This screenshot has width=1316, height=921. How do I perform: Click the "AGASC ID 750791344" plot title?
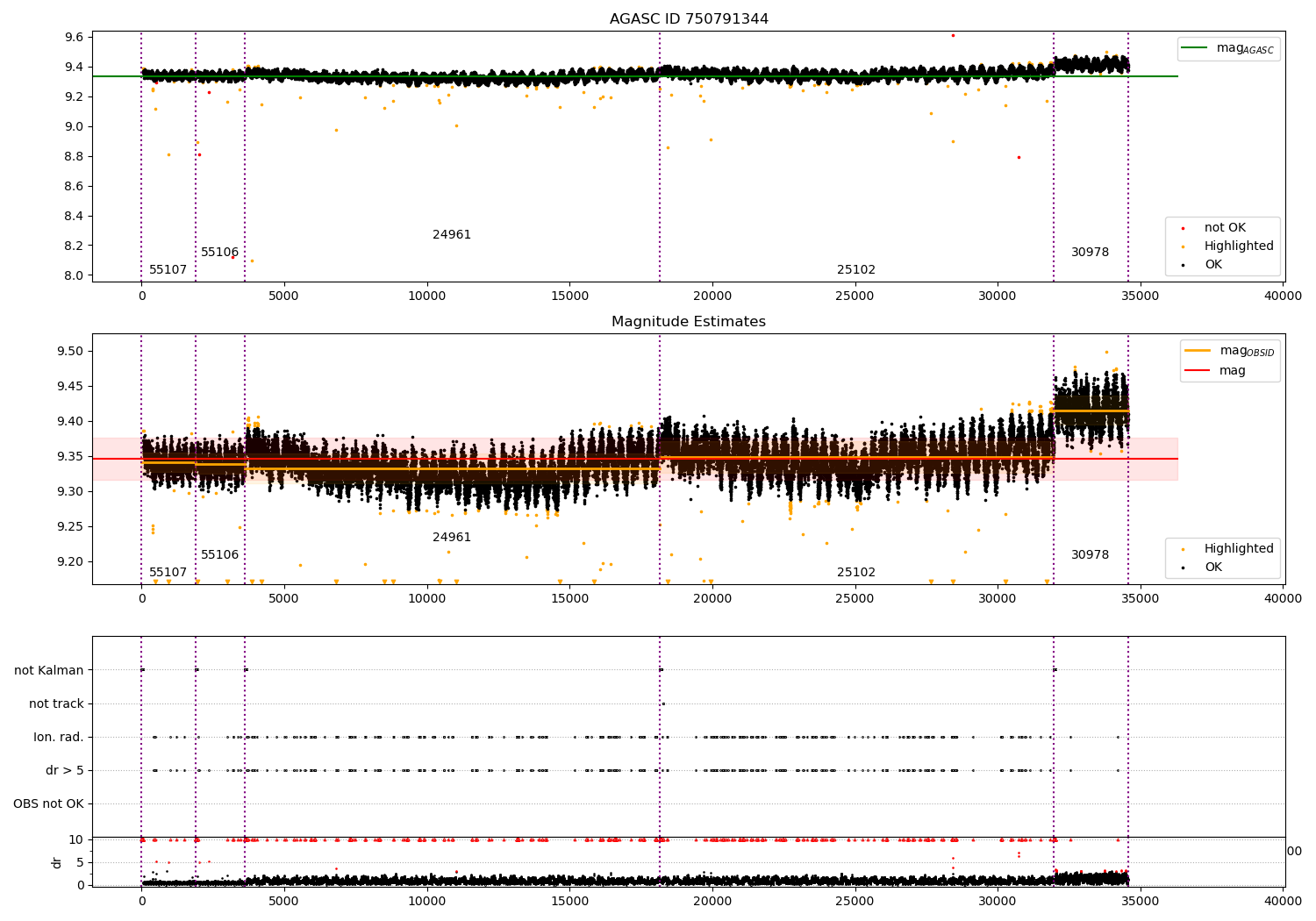click(689, 19)
